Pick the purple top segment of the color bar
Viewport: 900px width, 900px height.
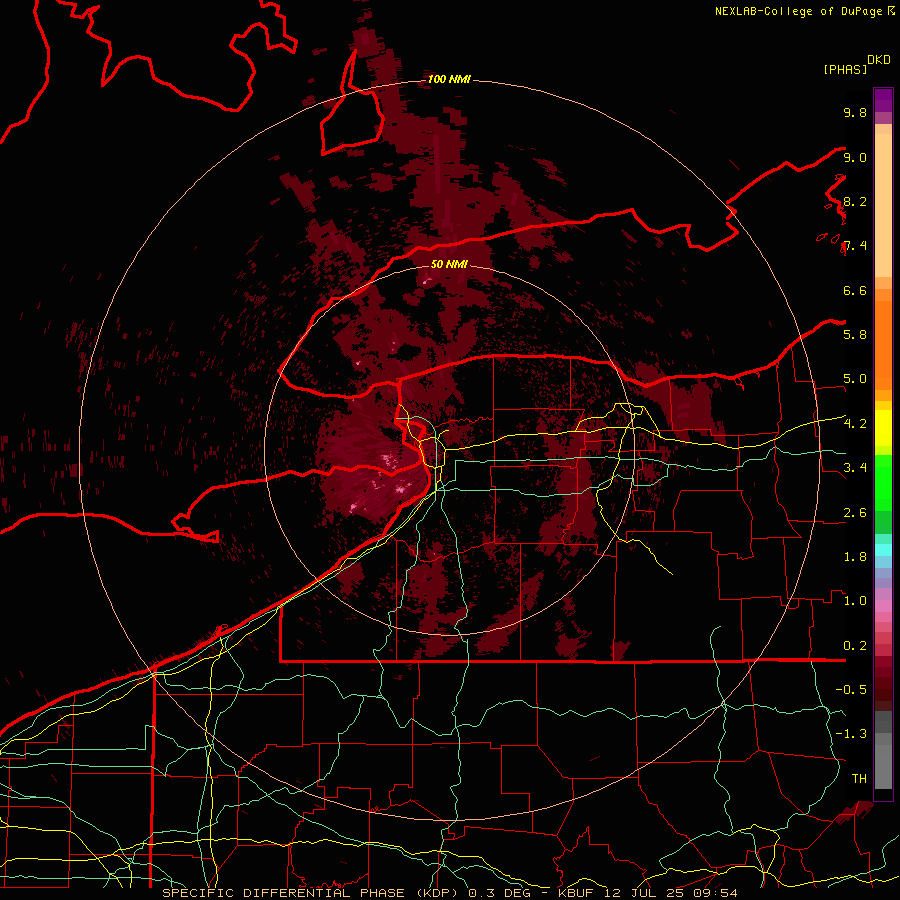point(883,100)
